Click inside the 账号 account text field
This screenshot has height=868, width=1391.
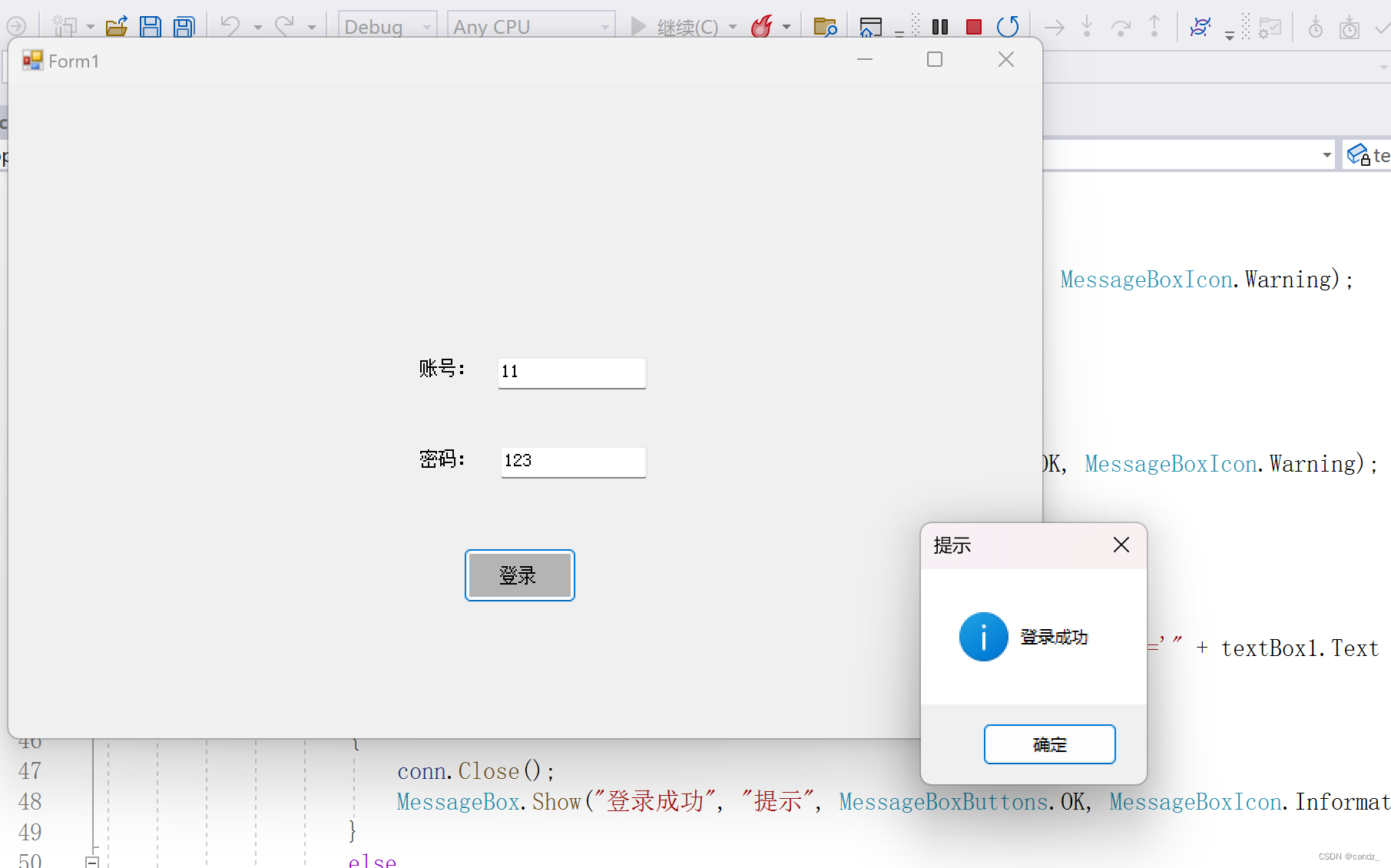click(571, 373)
